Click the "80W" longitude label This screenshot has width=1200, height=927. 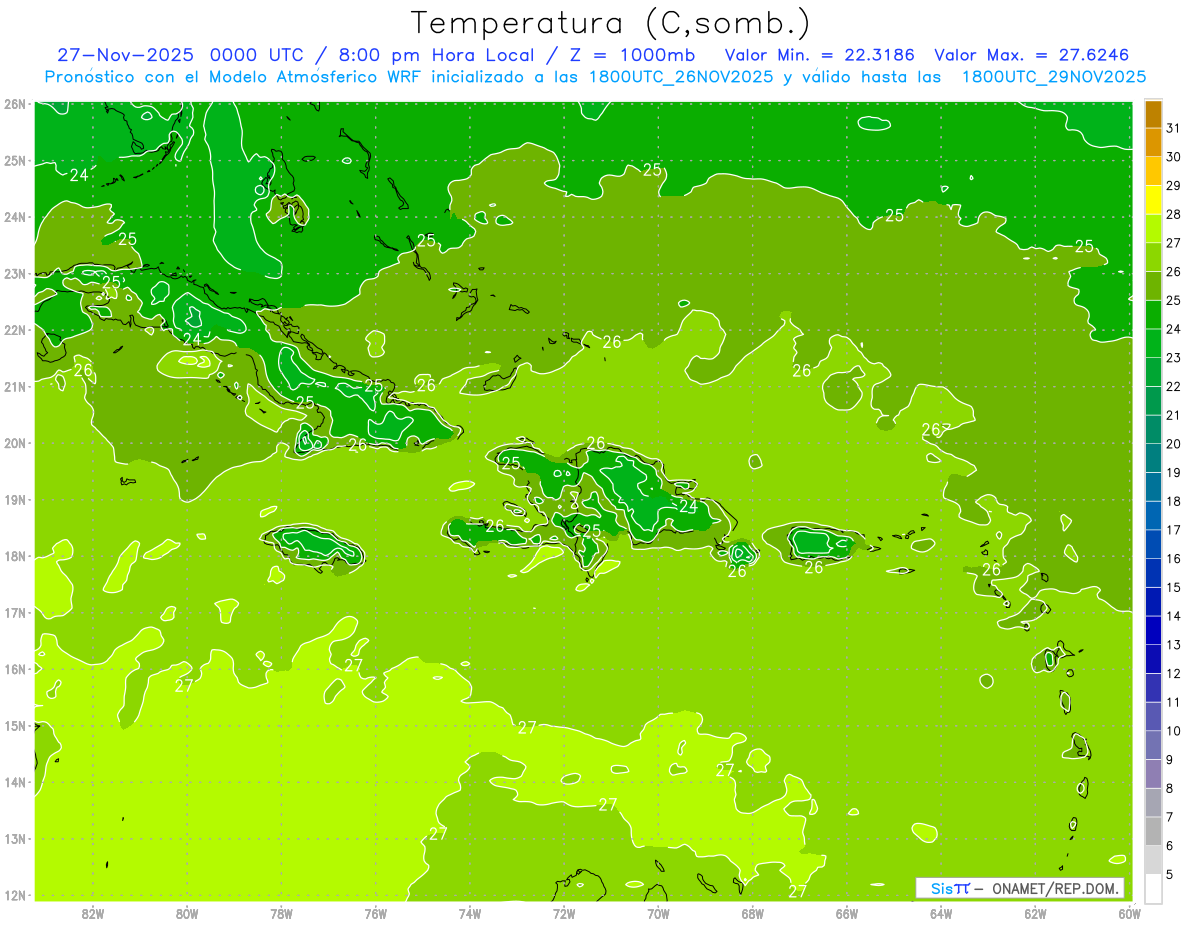coord(187,913)
